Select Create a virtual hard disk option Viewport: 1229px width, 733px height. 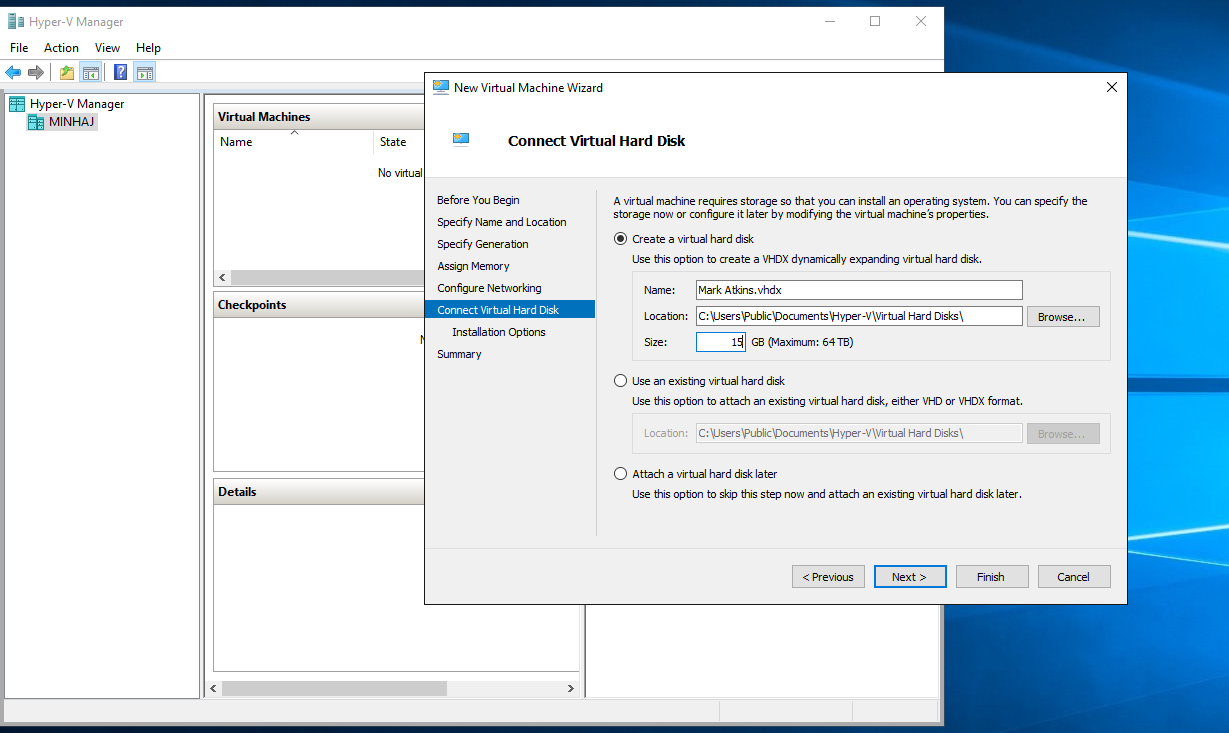[621, 239]
